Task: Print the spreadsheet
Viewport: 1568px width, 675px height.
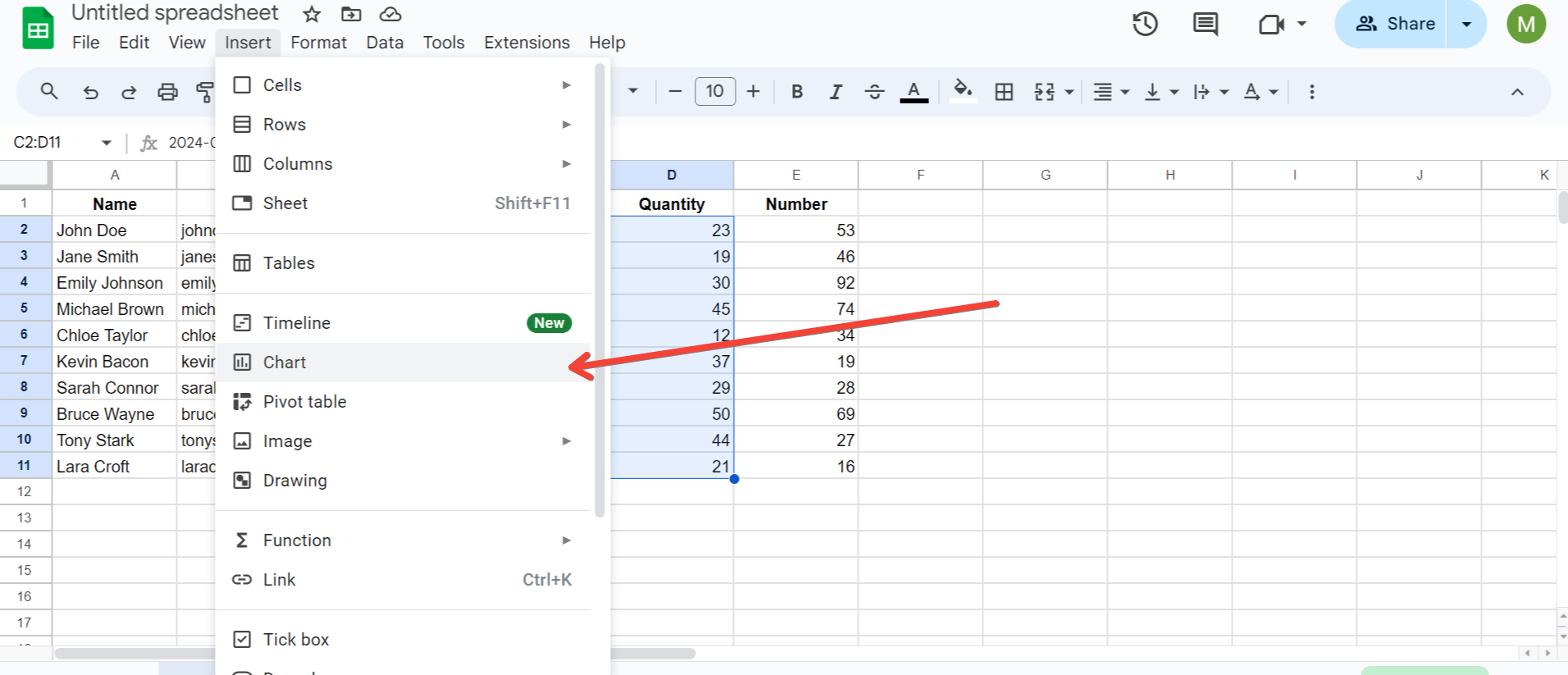Action: pos(167,92)
